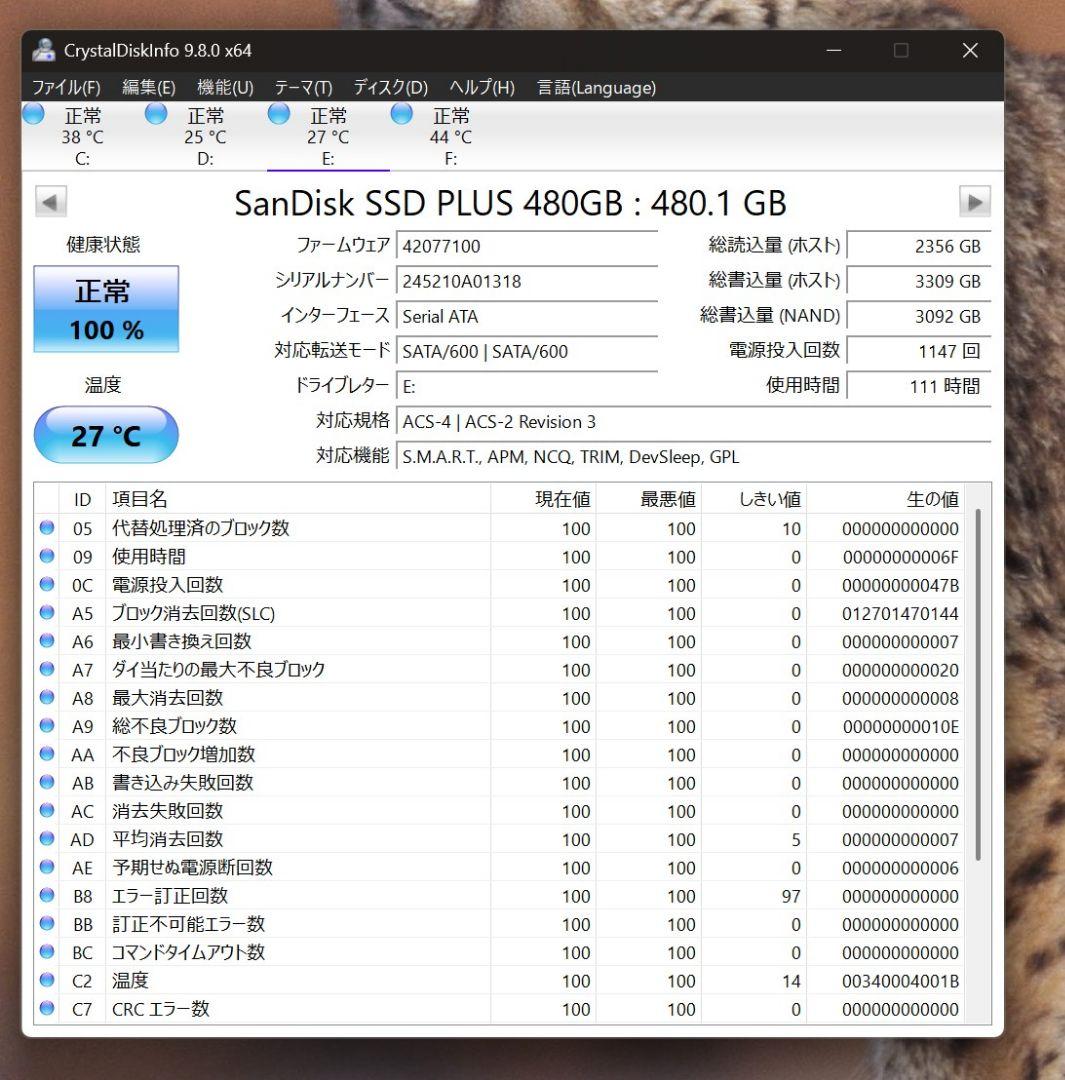This screenshot has width=1065, height=1080.
Task: Click status dot of attribute 0C row
Action: pyautogui.click(x=47, y=584)
